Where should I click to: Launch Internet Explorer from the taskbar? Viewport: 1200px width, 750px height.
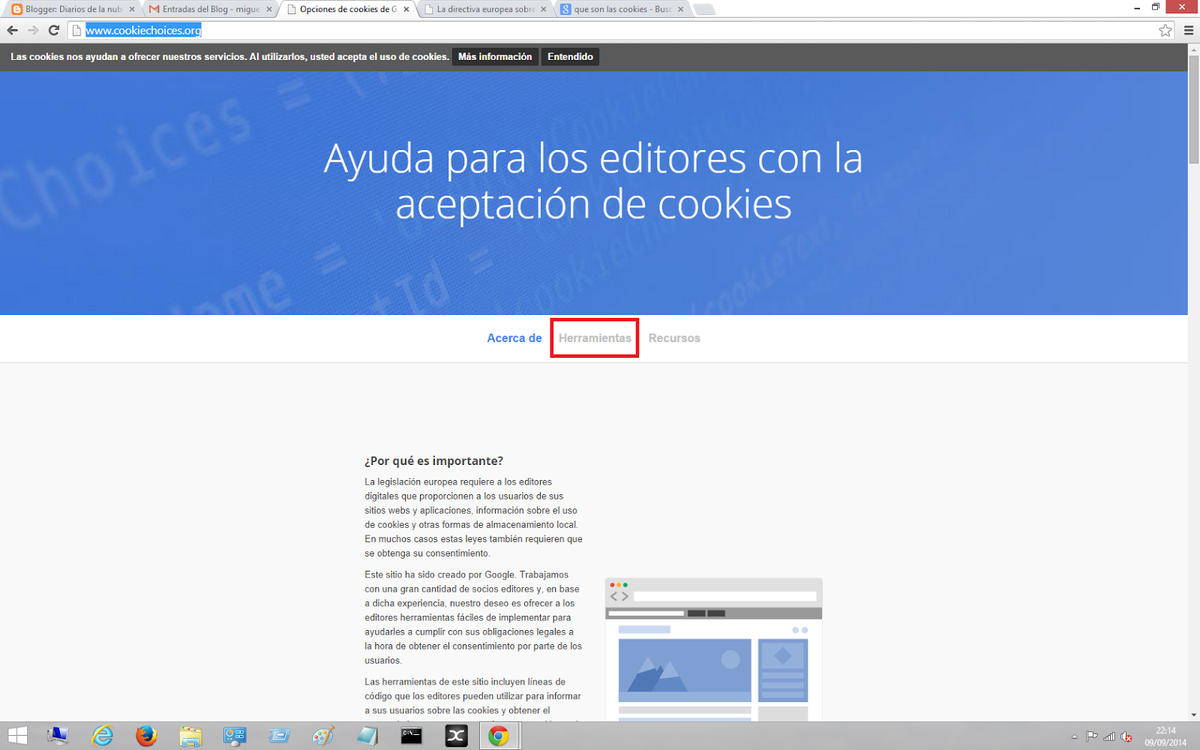click(102, 736)
